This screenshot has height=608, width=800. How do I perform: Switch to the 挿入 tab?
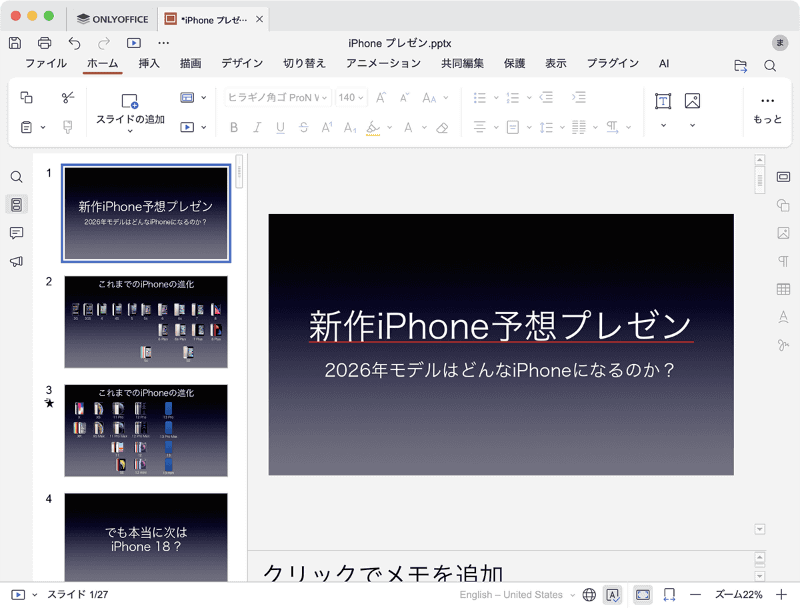(149, 63)
